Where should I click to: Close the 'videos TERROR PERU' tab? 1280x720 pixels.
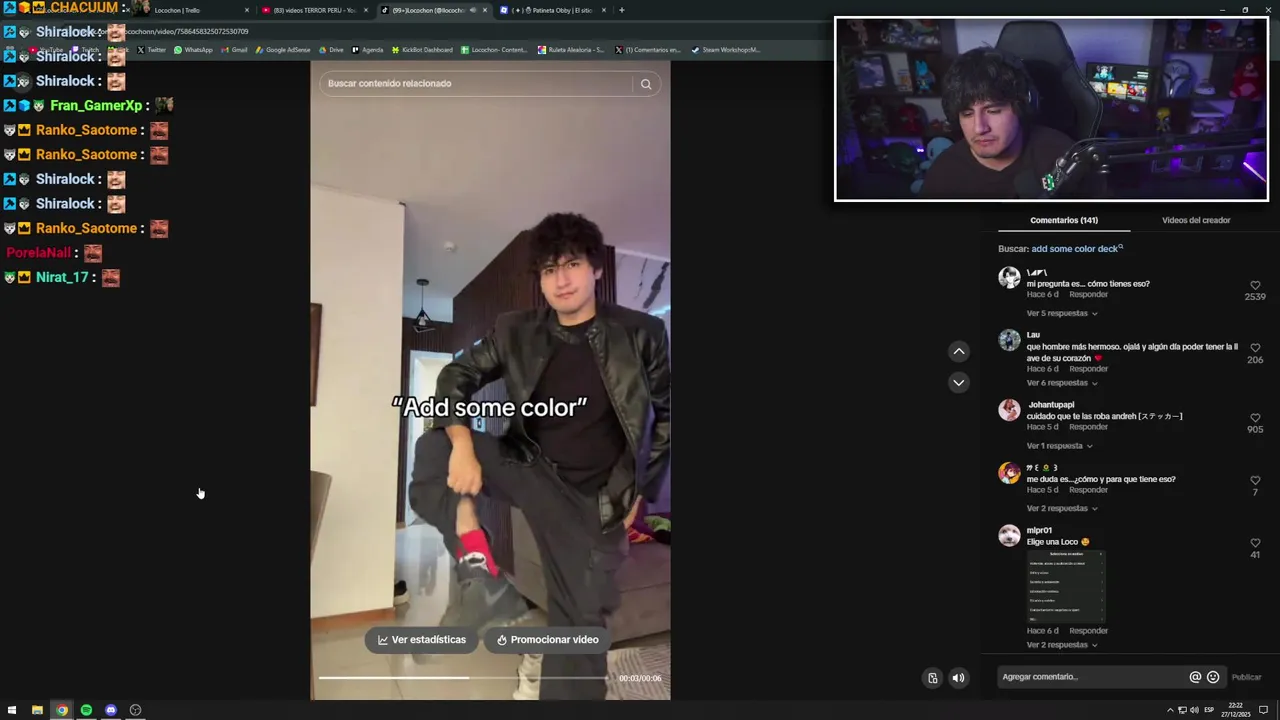(366, 10)
